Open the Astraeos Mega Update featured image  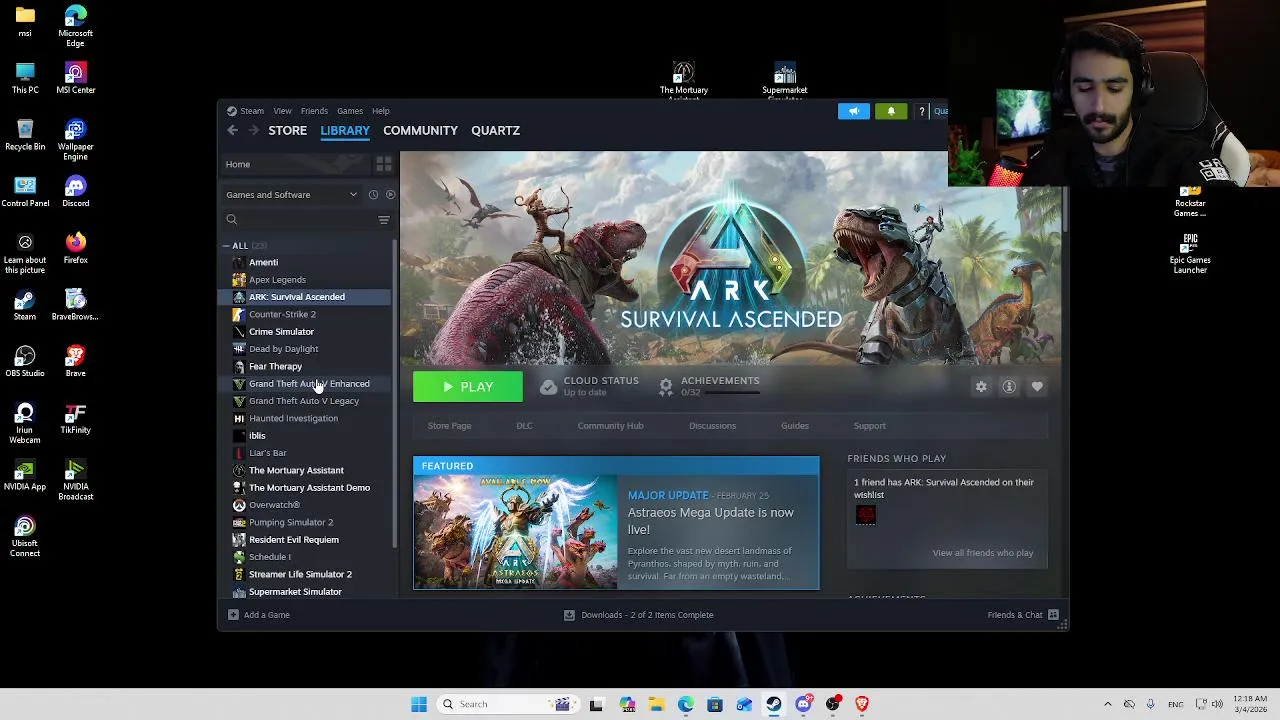[516, 532]
